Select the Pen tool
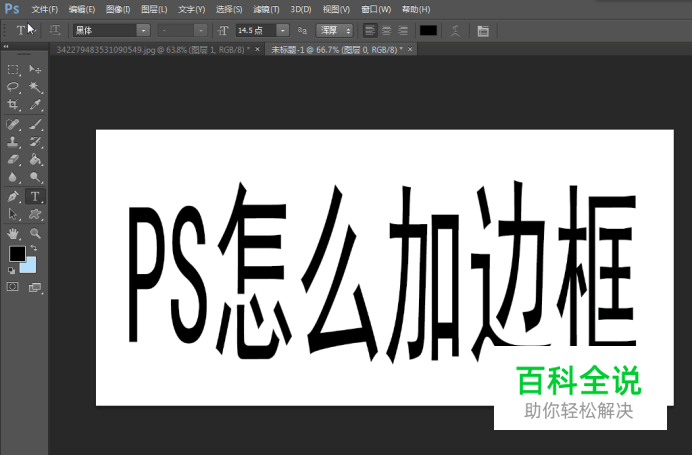The height and width of the screenshot is (455, 692). 13,196
